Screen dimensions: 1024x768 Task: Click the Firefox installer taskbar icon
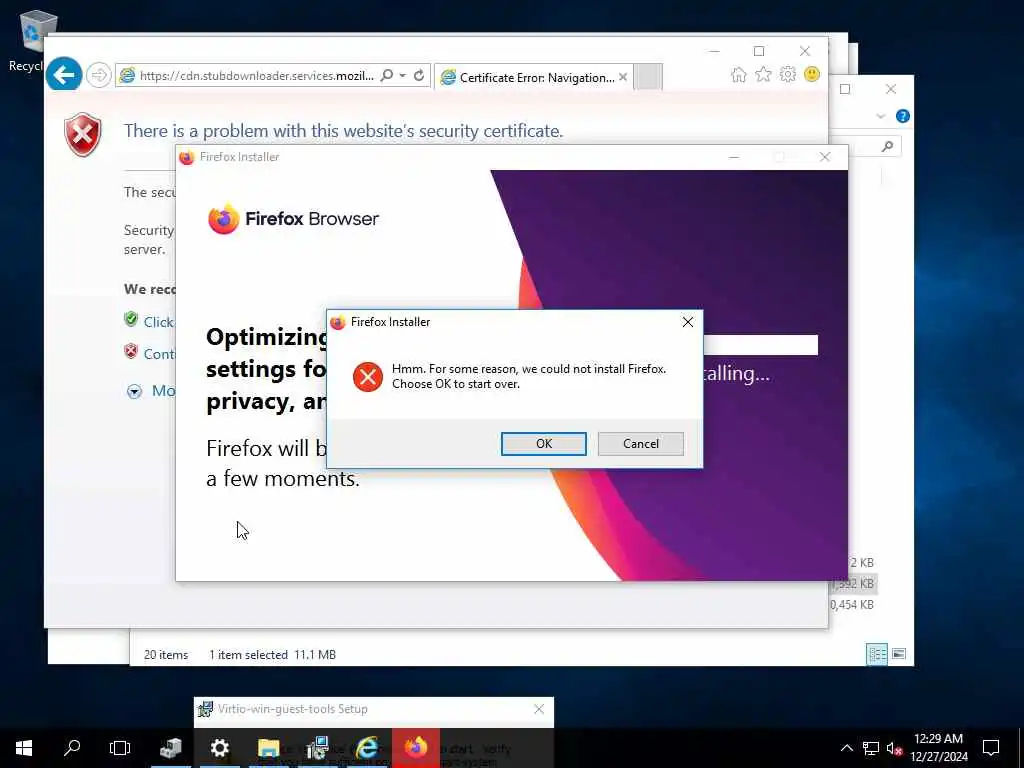pyautogui.click(x=415, y=748)
